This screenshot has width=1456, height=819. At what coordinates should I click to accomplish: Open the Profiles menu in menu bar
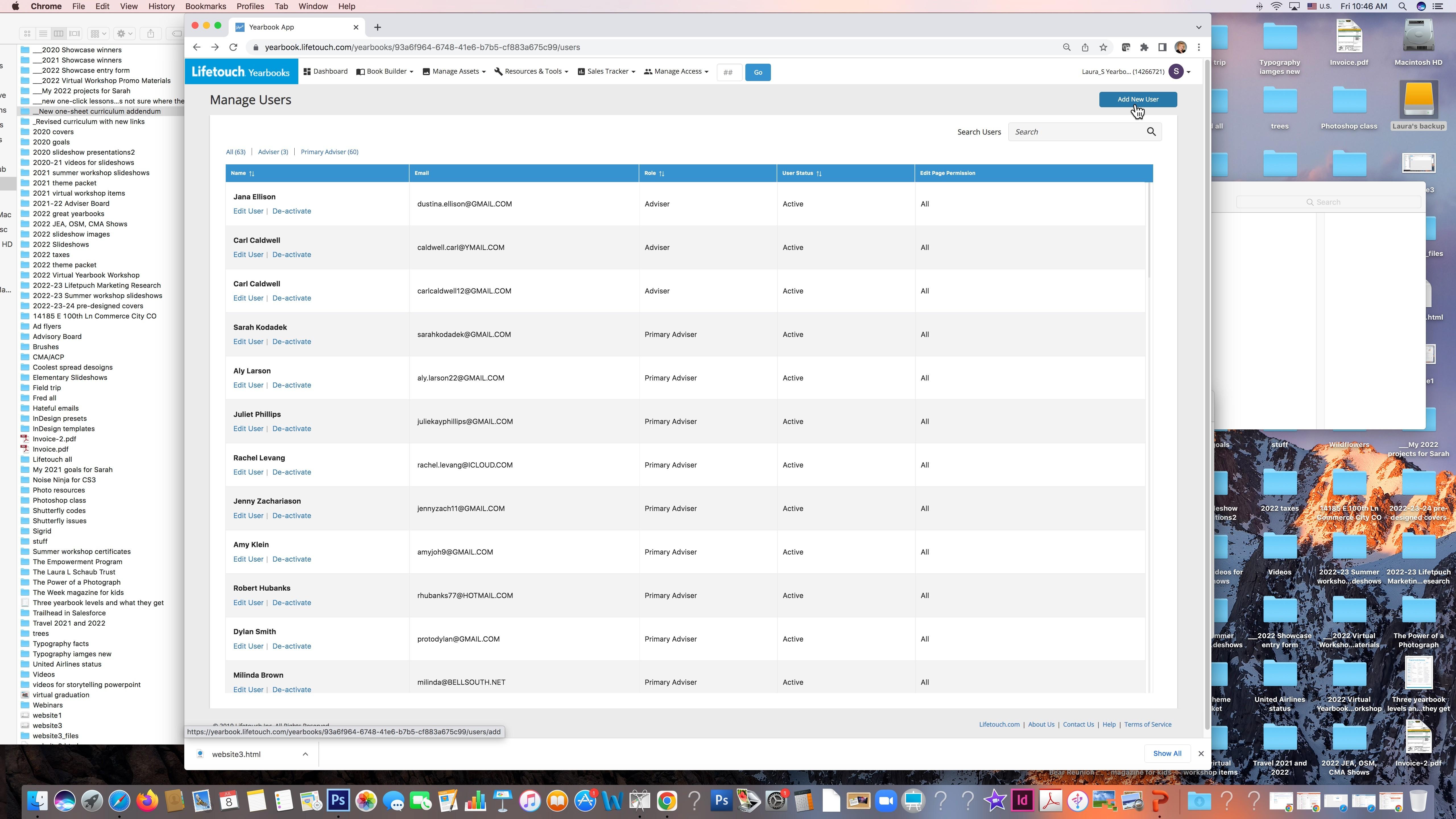[x=250, y=6]
